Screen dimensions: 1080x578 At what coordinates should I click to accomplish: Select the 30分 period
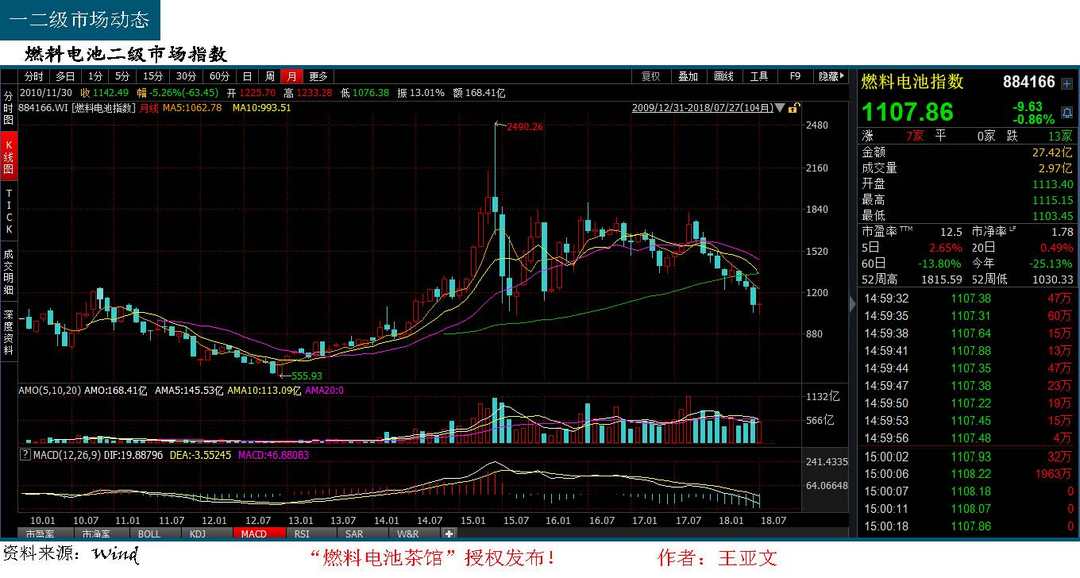(186, 76)
